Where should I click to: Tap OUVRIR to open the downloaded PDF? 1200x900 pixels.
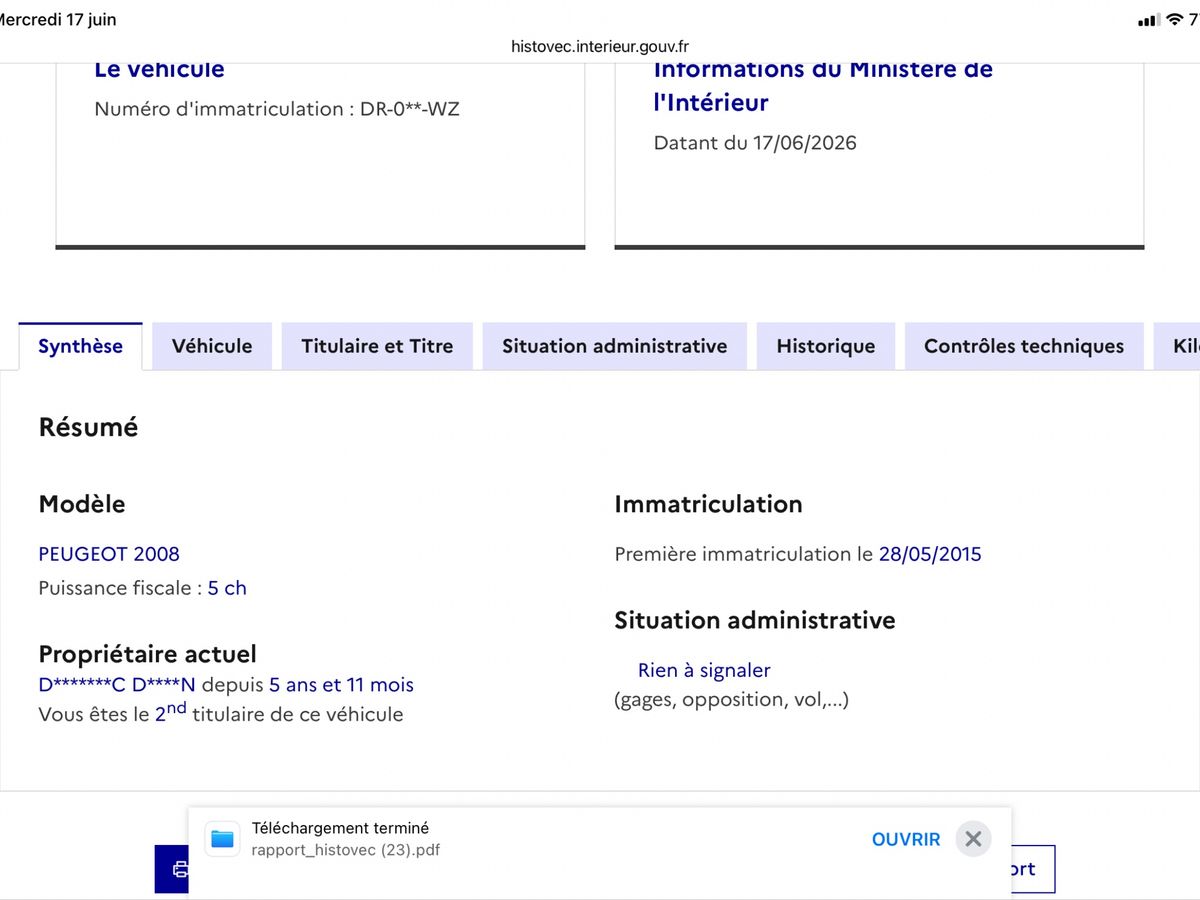tap(906, 839)
